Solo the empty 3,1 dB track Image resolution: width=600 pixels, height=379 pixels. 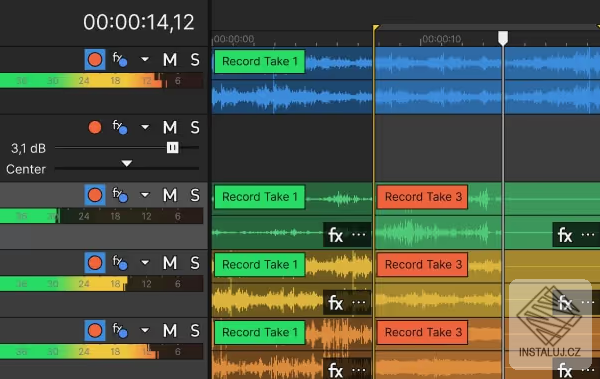[195, 127]
